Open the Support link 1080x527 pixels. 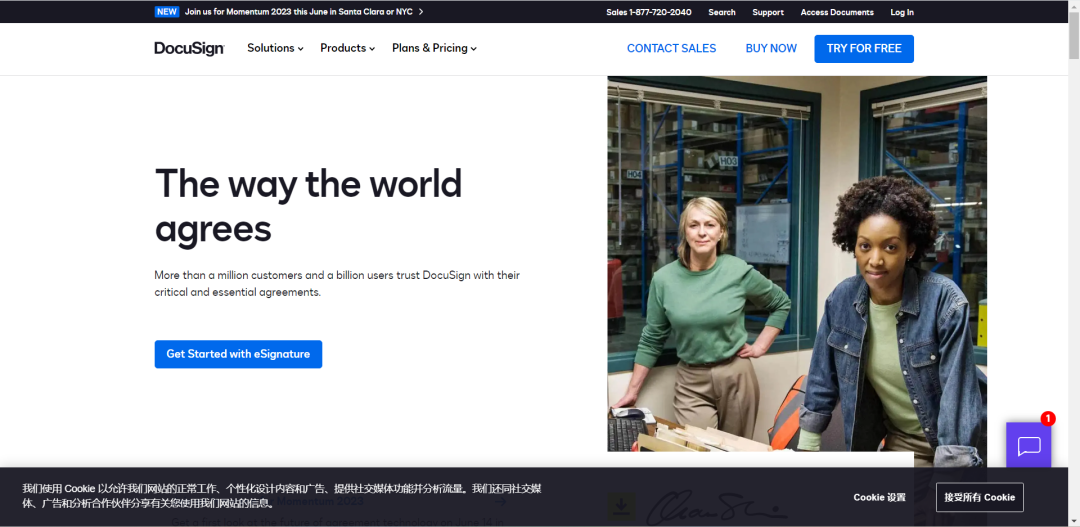768,12
